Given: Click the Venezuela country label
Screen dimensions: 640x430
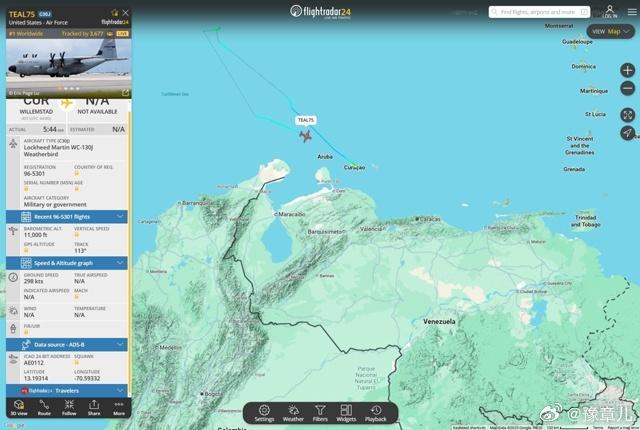Looking at the screenshot, I should pyautogui.click(x=439, y=321).
